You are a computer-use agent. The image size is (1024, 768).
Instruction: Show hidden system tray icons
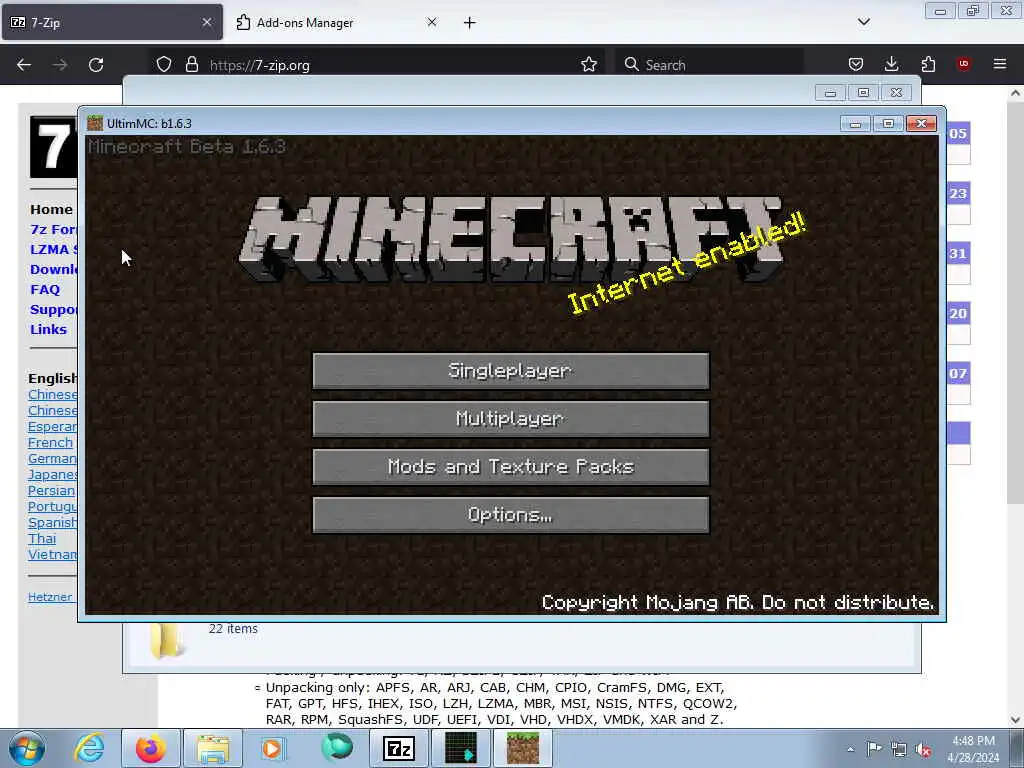click(850, 750)
